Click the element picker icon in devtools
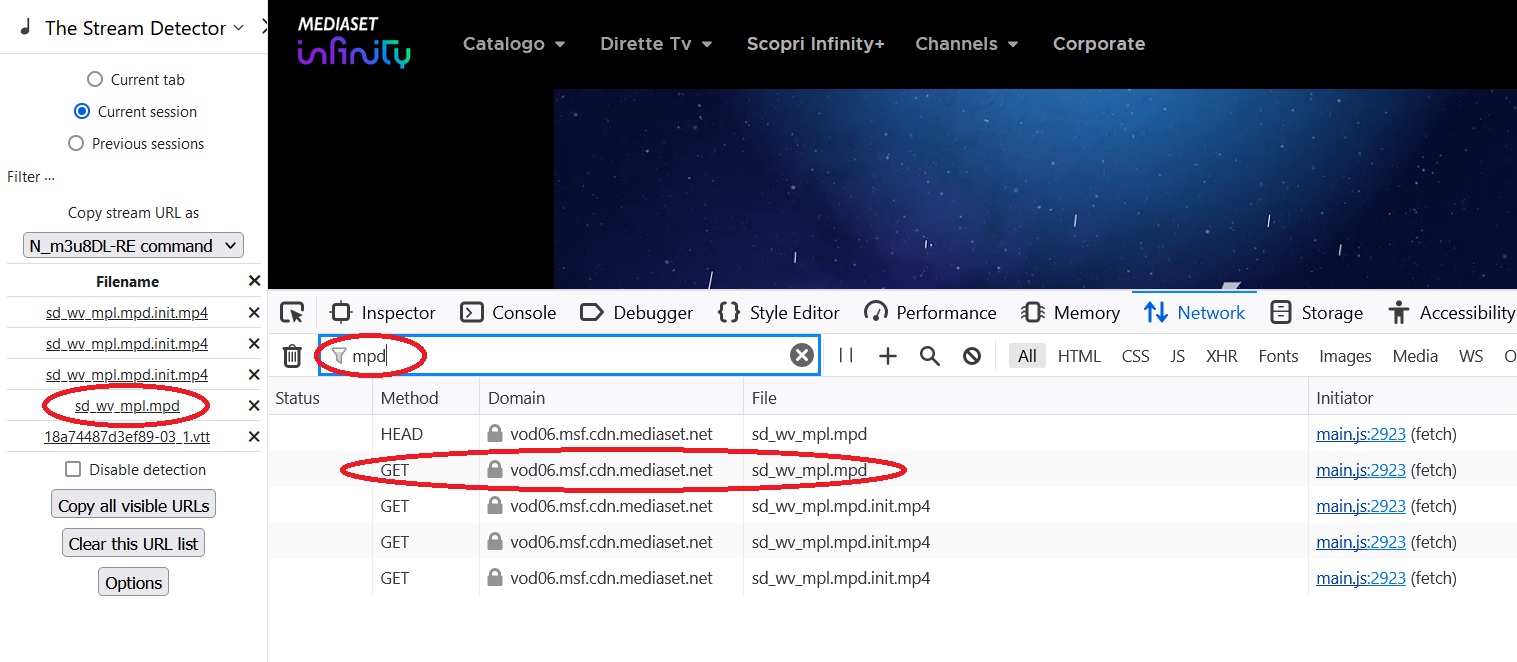Image resolution: width=1517 pixels, height=662 pixels. click(291, 313)
